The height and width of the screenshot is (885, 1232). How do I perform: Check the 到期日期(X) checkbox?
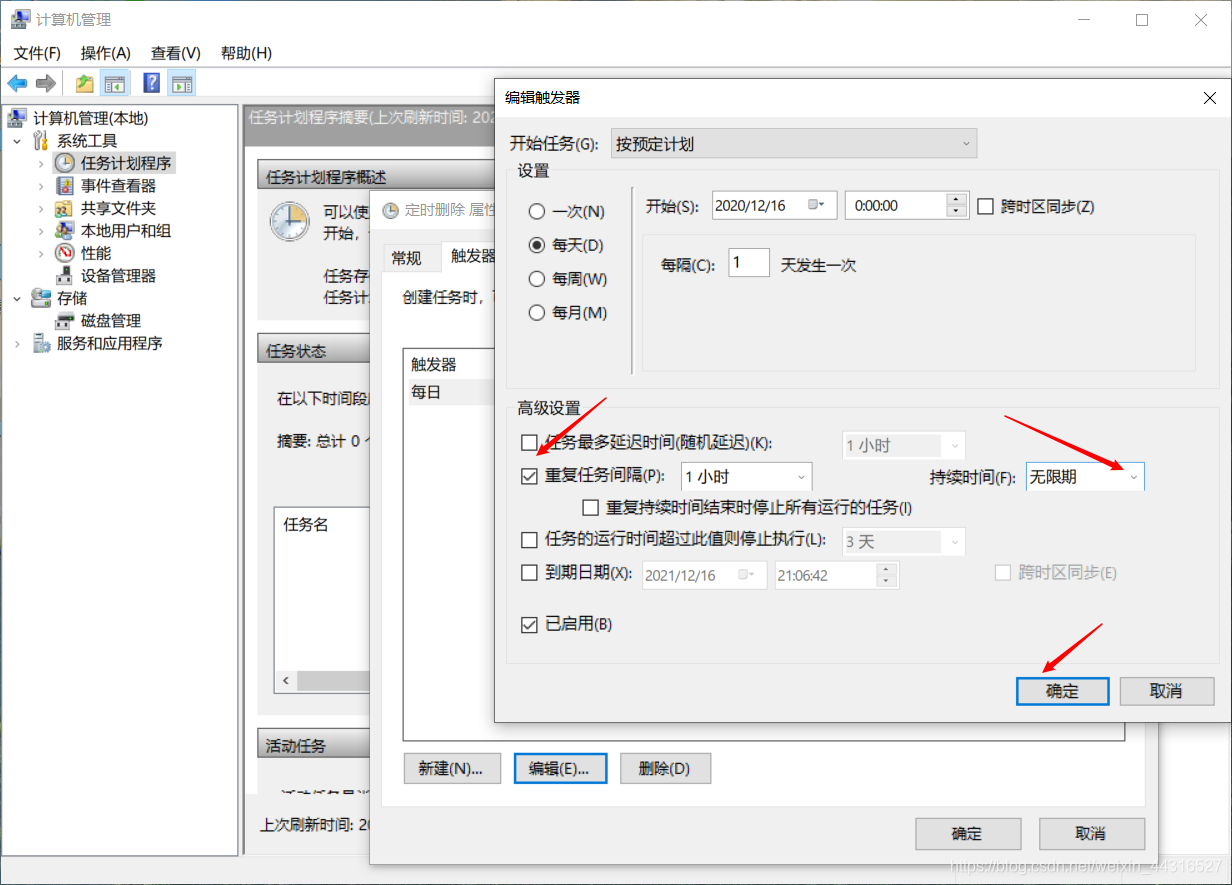pyautogui.click(x=529, y=574)
